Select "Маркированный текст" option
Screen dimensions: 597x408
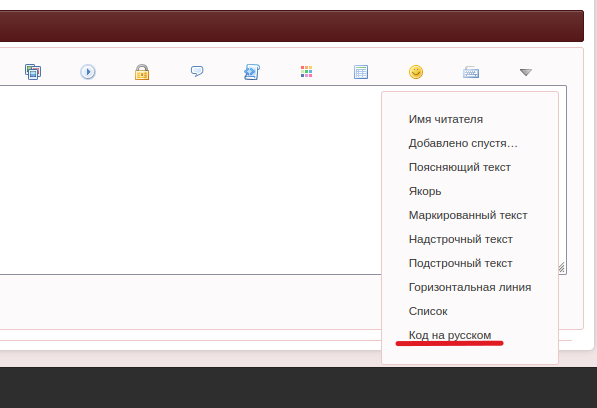[468, 215]
